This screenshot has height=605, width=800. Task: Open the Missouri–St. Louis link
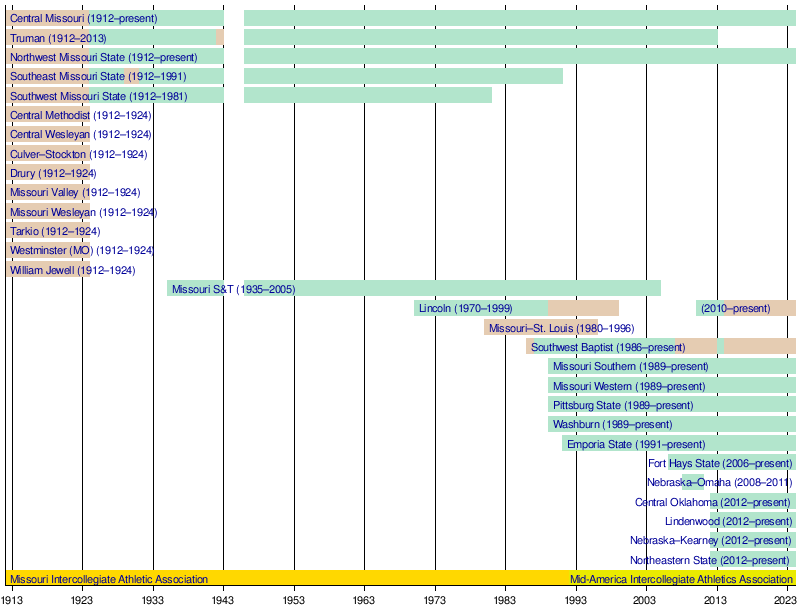pyautogui.click(x=533, y=328)
